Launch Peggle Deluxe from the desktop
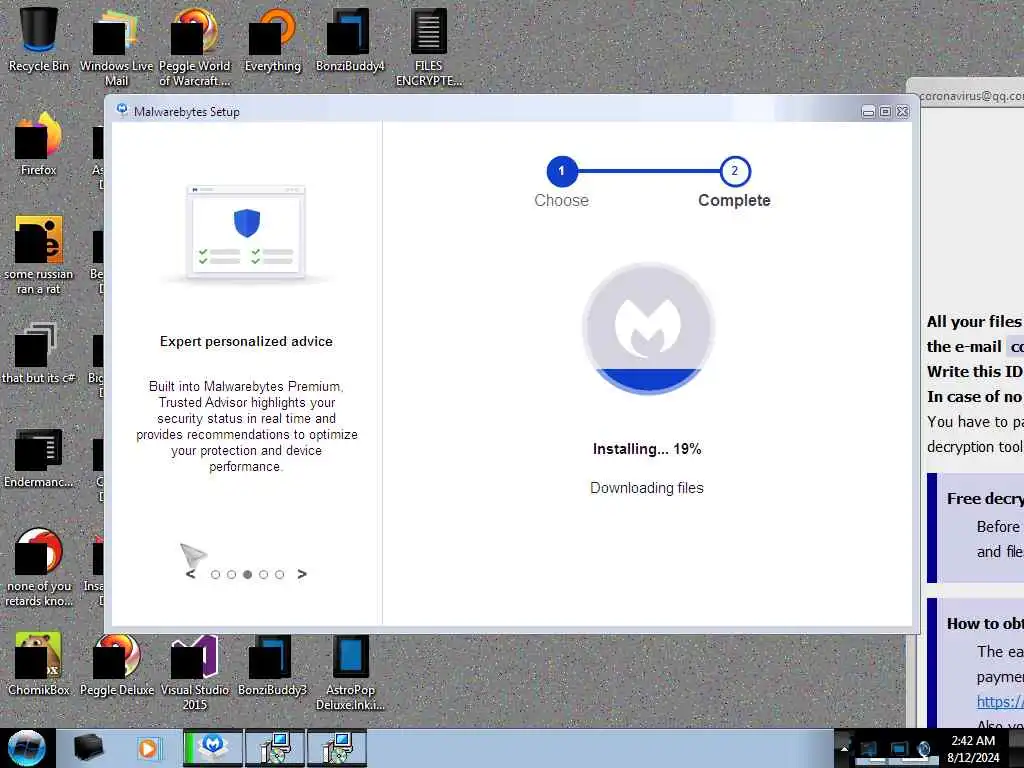The height and width of the screenshot is (768, 1024). pos(116,664)
